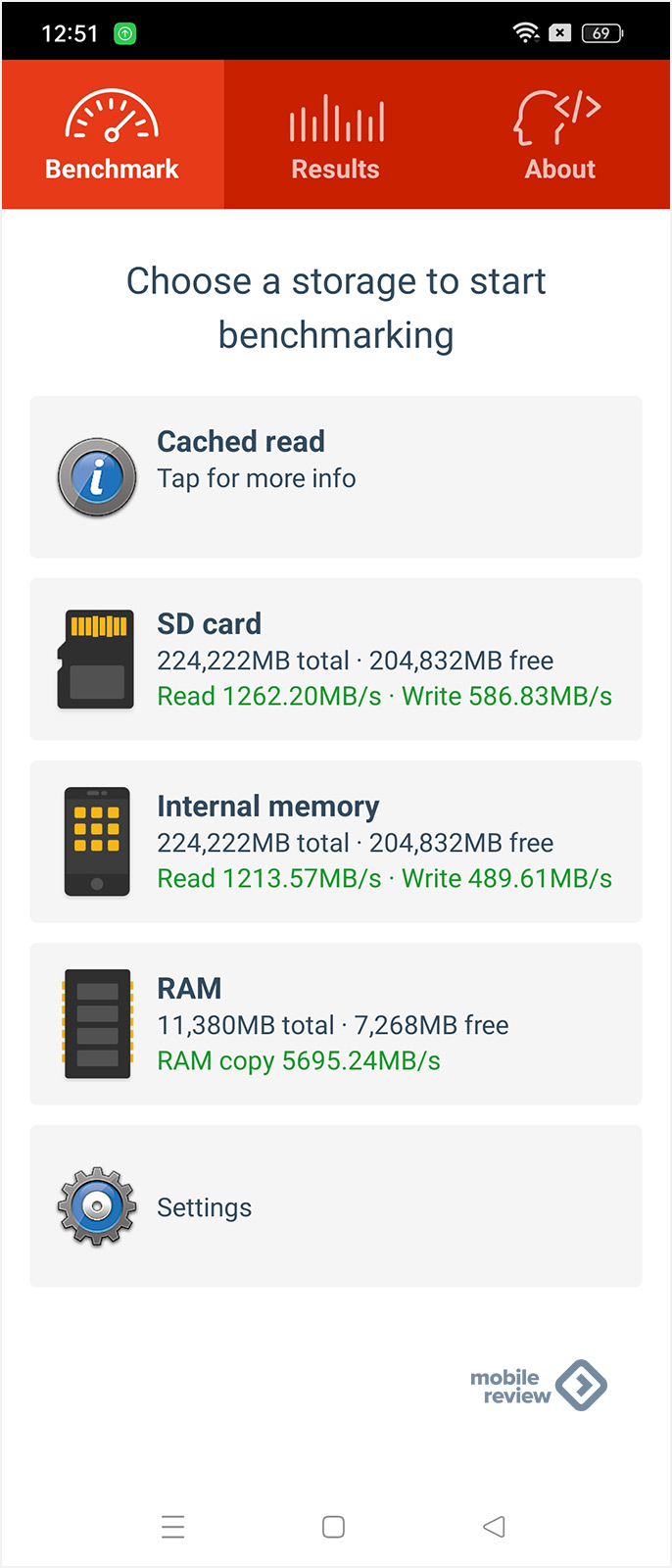Switch to the Results tab
This screenshot has height=1568, width=672.
pos(335,169)
